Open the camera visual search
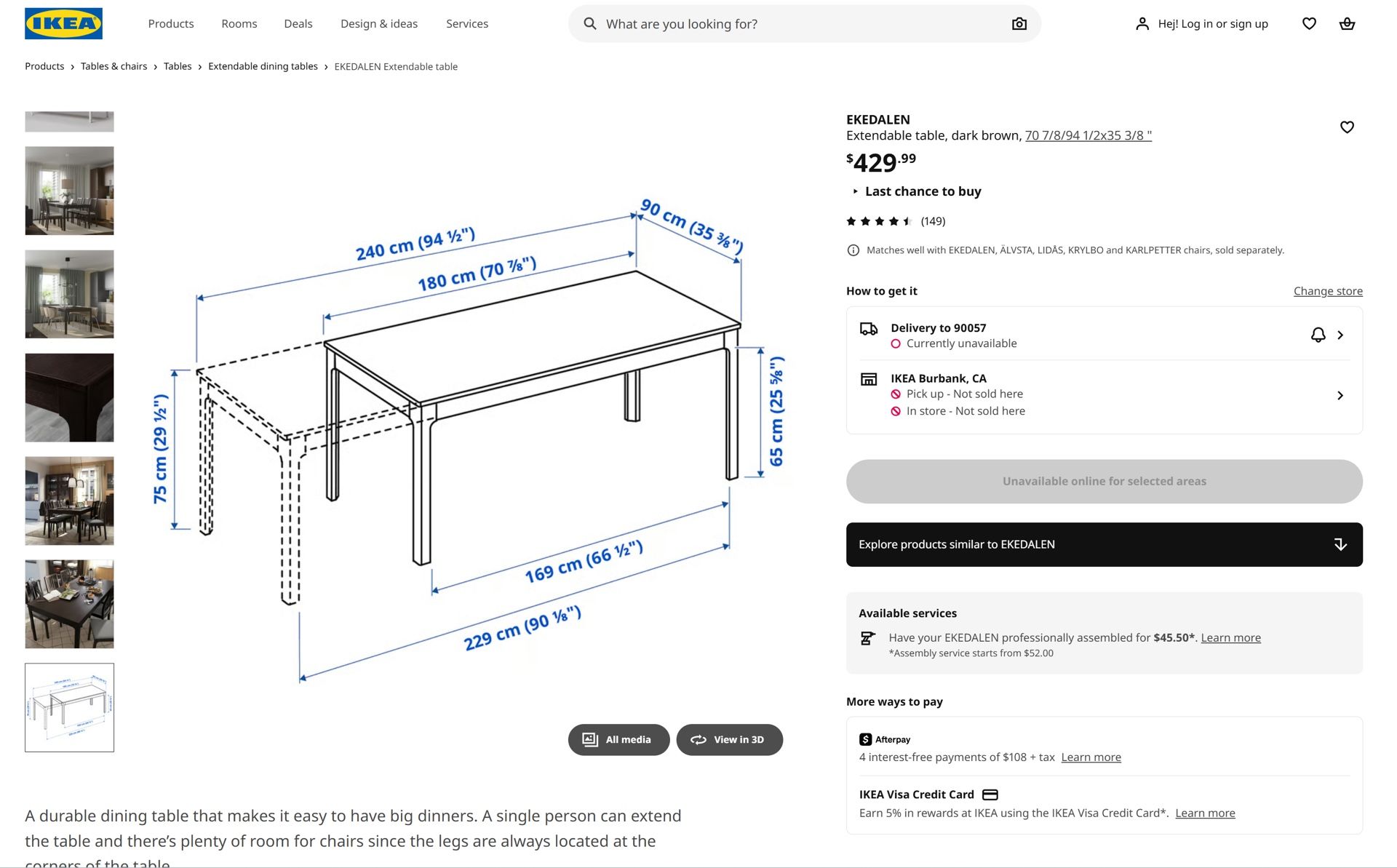The width and height of the screenshot is (1397, 868). (x=1019, y=23)
